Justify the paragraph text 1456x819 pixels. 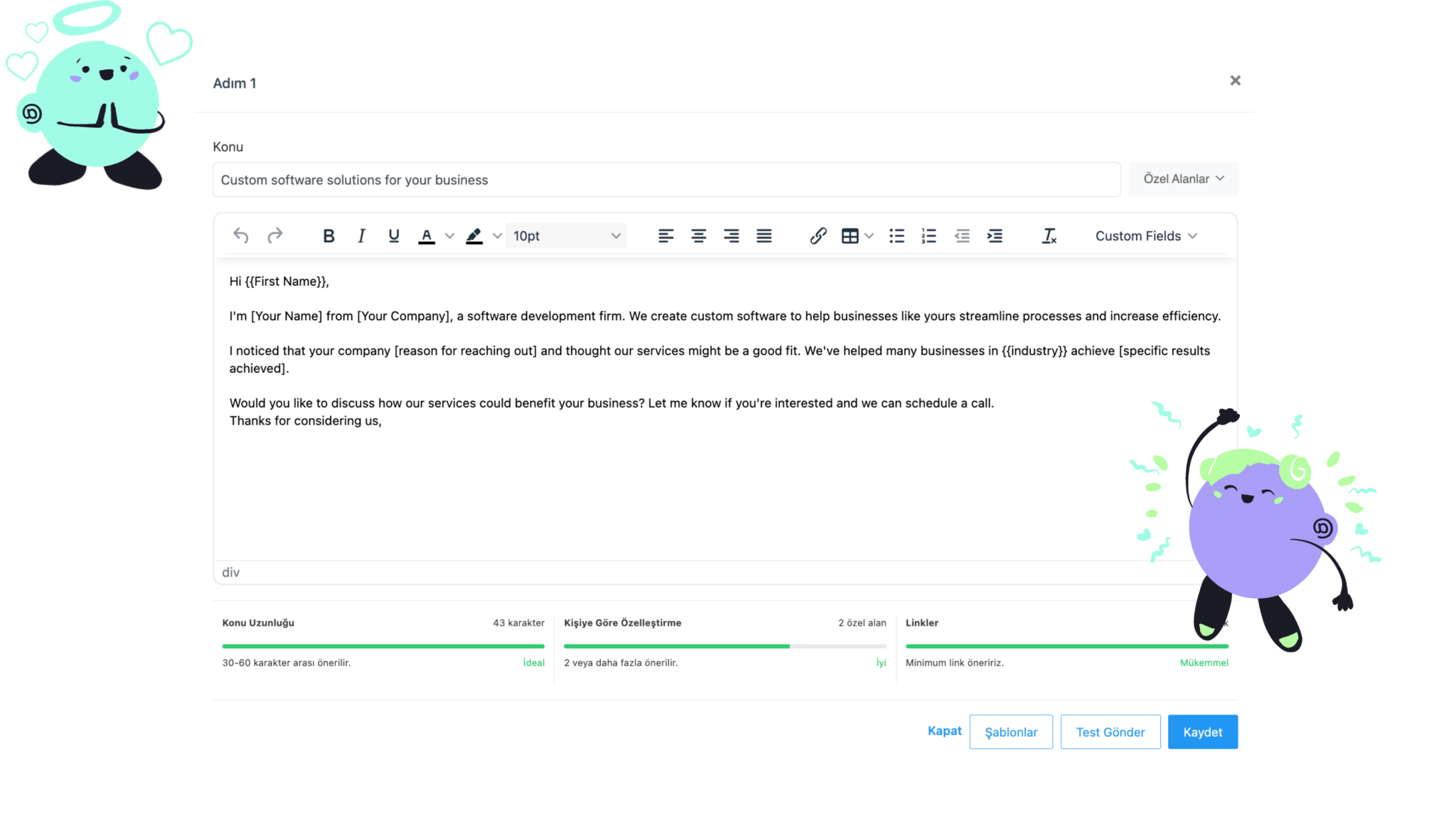(x=764, y=236)
